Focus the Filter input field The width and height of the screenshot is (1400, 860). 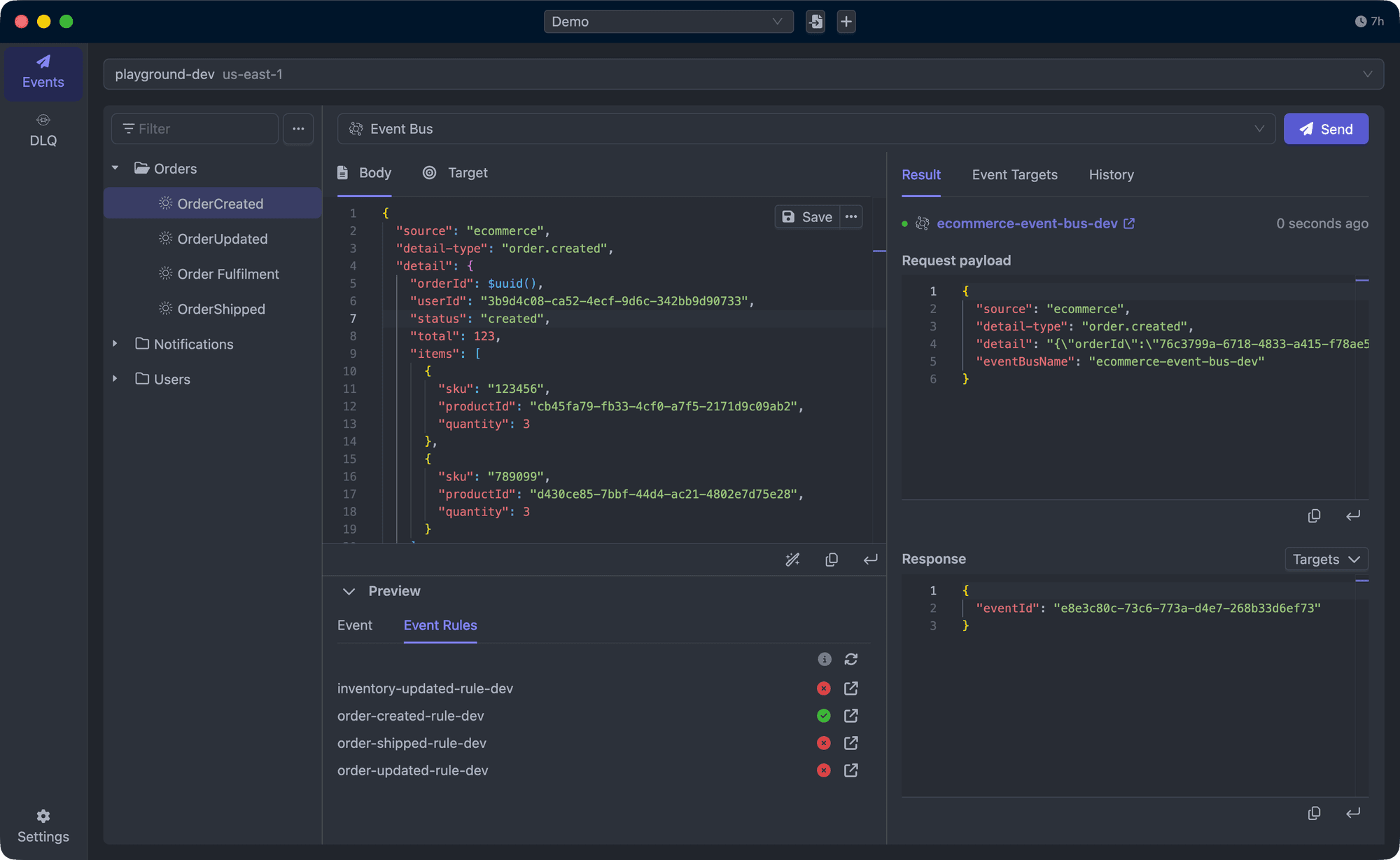[195, 129]
